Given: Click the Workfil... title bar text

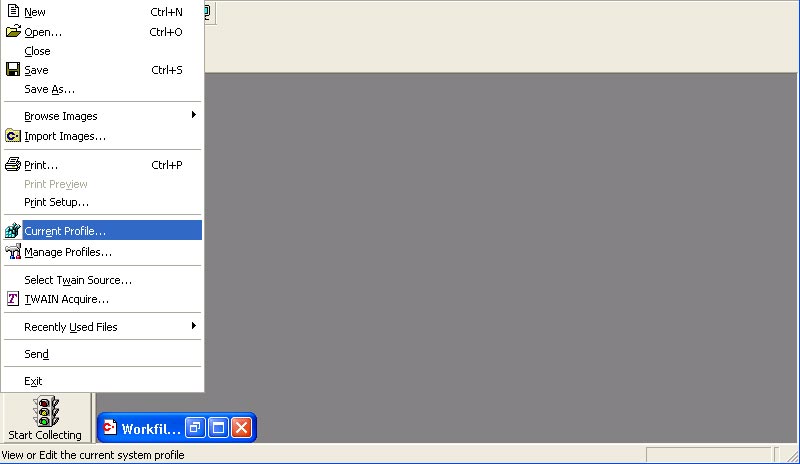Looking at the screenshot, I should coord(151,428).
